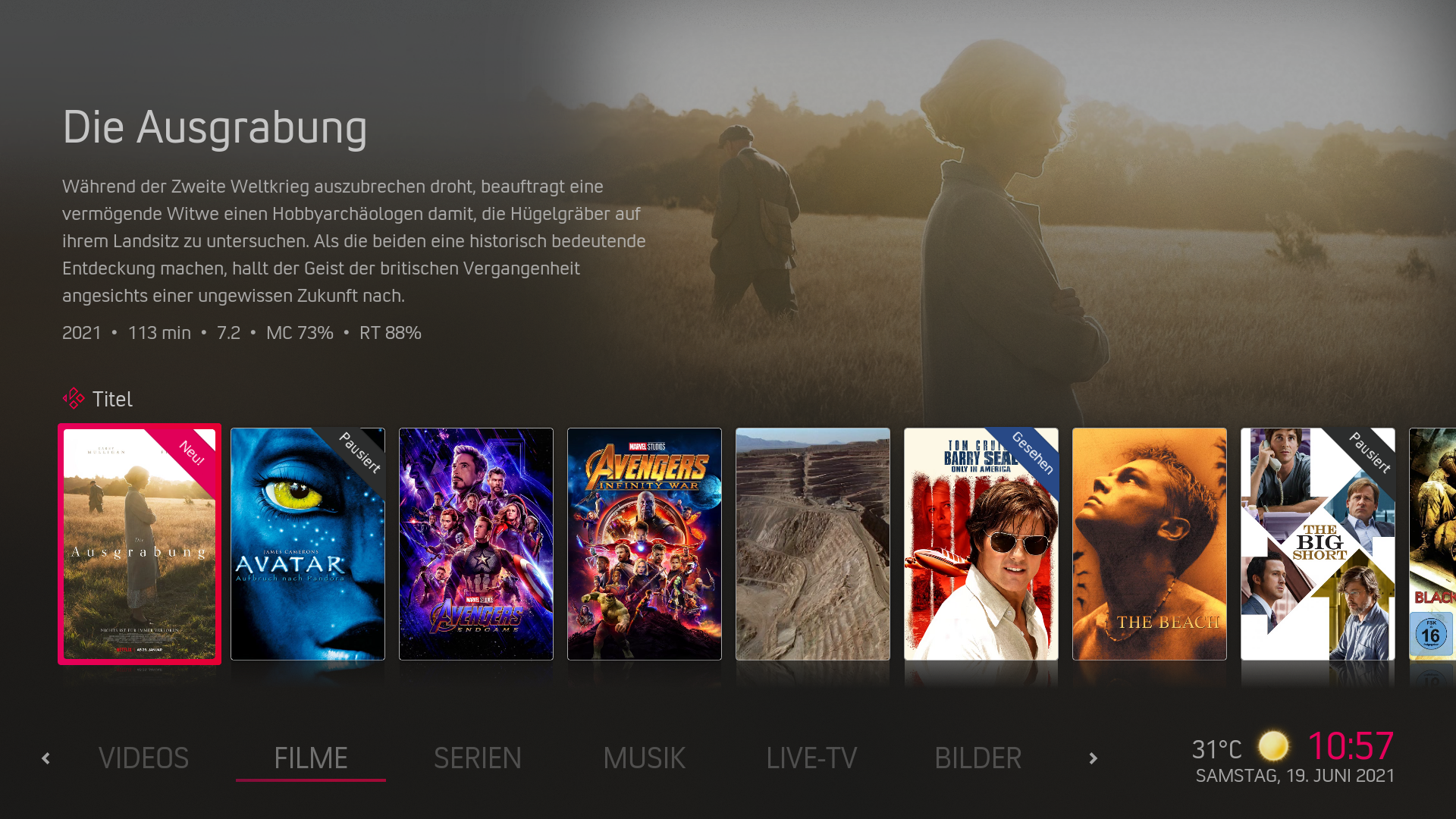Image resolution: width=1456 pixels, height=819 pixels.
Task: Switch to the SERIEN section
Action: (x=478, y=758)
